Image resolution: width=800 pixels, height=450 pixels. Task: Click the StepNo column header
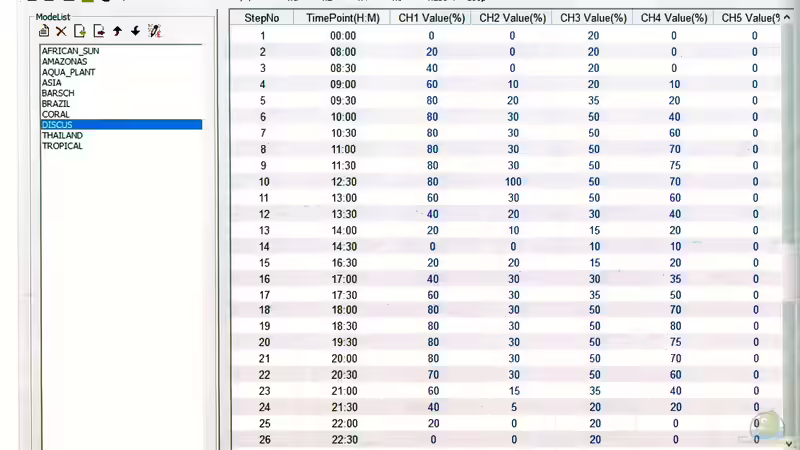(x=262, y=18)
